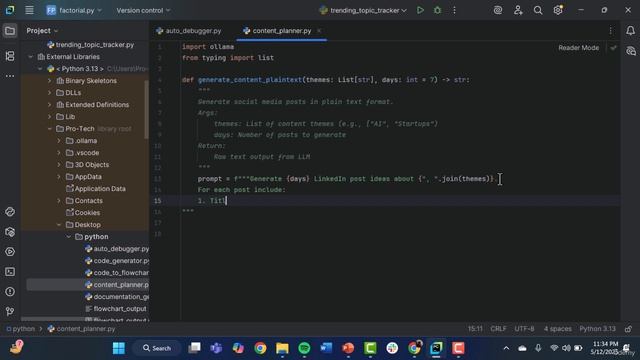
Task: Expand Extended Definitions node
Action: point(49,104)
